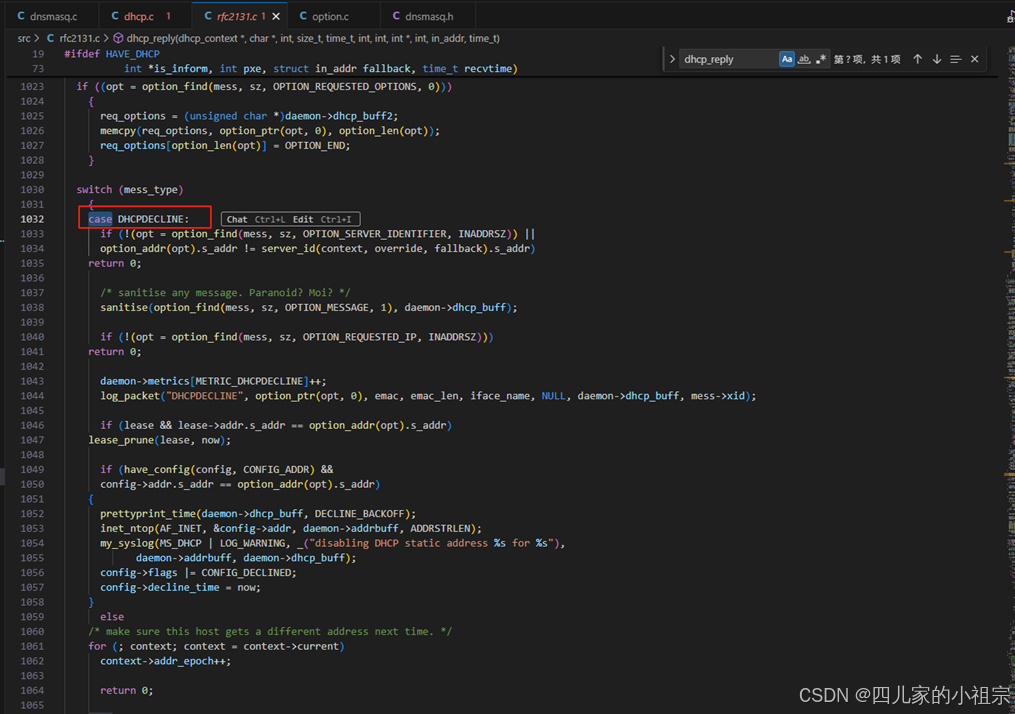Switch to the dhcp.c tab
Image resolution: width=1015 pixels, height=714 pixels.
click(146, 16)
